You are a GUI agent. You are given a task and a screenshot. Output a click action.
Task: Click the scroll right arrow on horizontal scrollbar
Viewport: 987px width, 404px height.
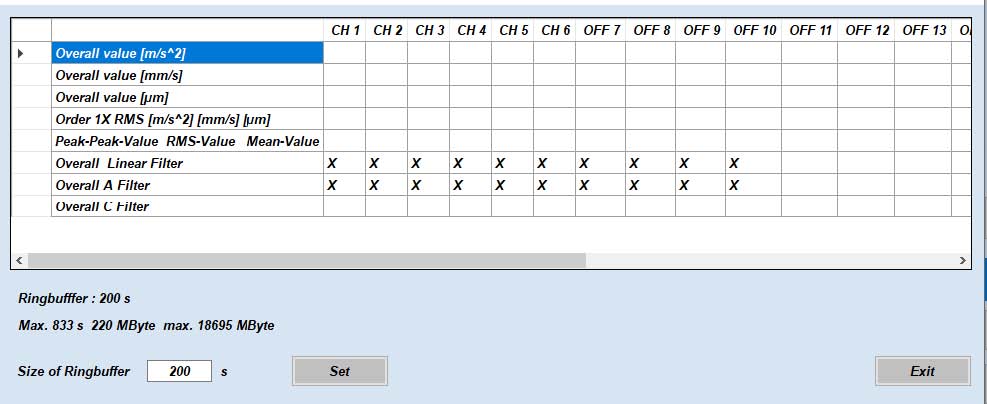tap(962, 260)
